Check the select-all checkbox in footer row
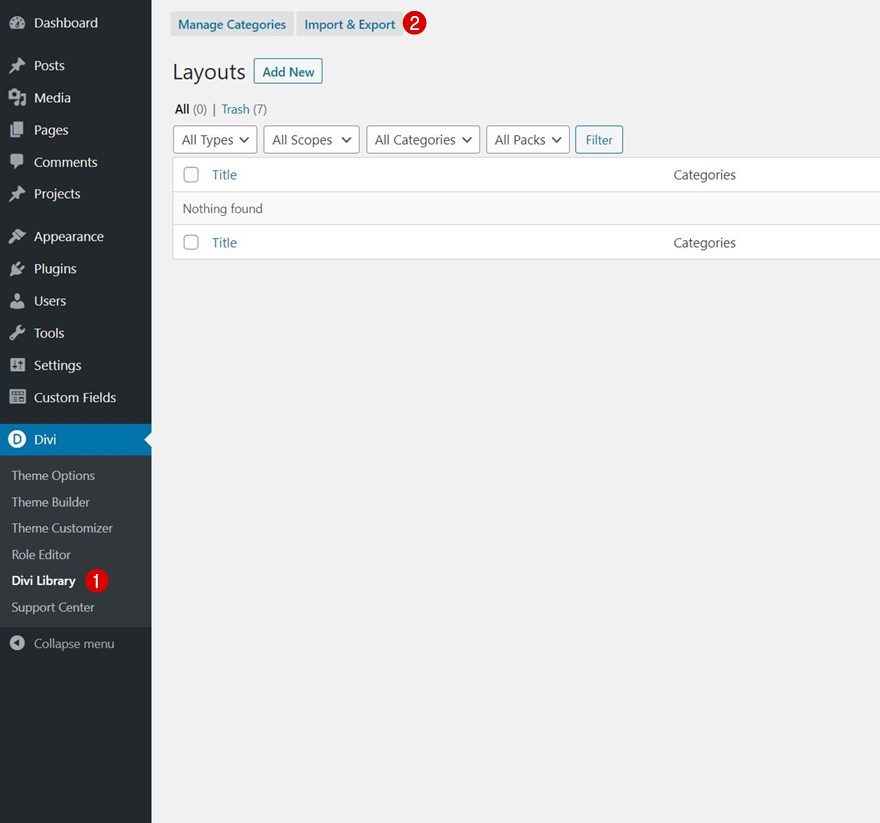The width and height of the screenshot is (880, 823). 190,242
